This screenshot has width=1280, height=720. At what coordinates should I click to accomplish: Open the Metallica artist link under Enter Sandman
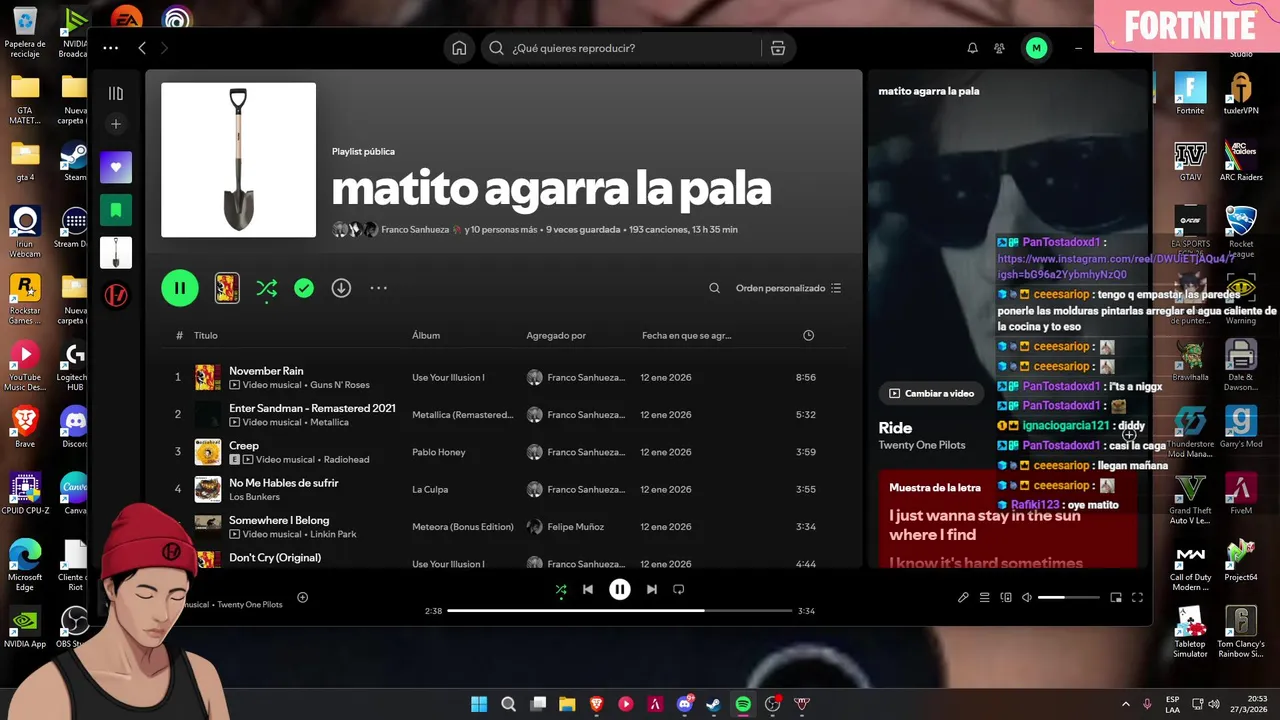(x=329, y=422)
